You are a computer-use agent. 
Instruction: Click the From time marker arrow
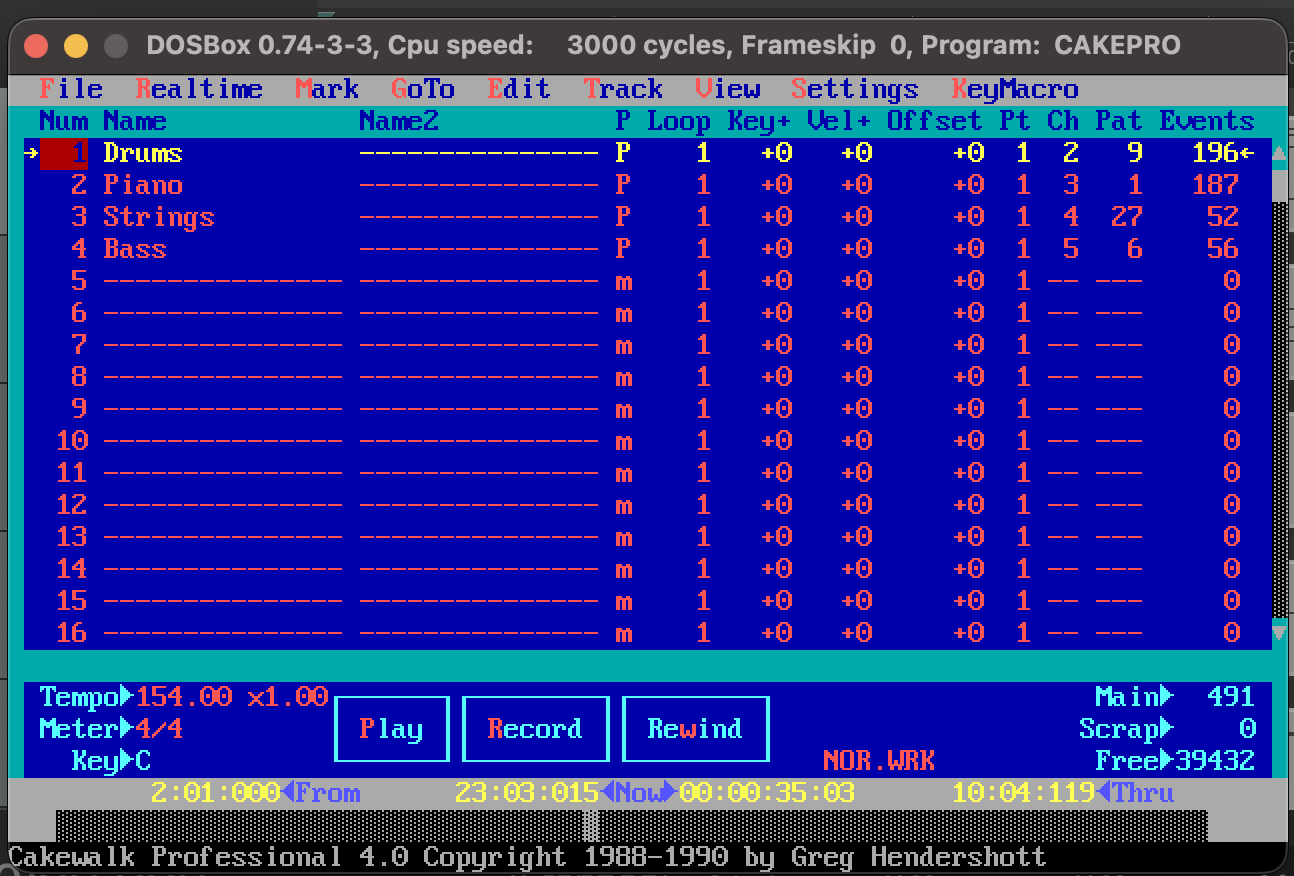click(x=288, y=793)
